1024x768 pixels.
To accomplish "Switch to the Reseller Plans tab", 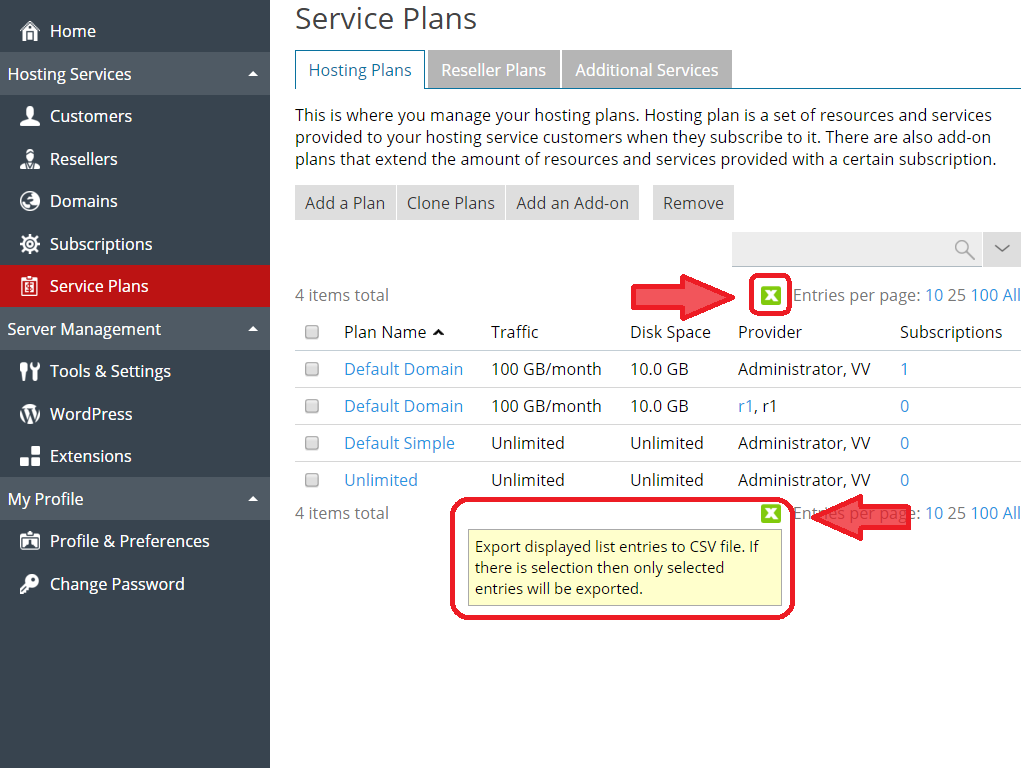I will [x=493, y=69].
